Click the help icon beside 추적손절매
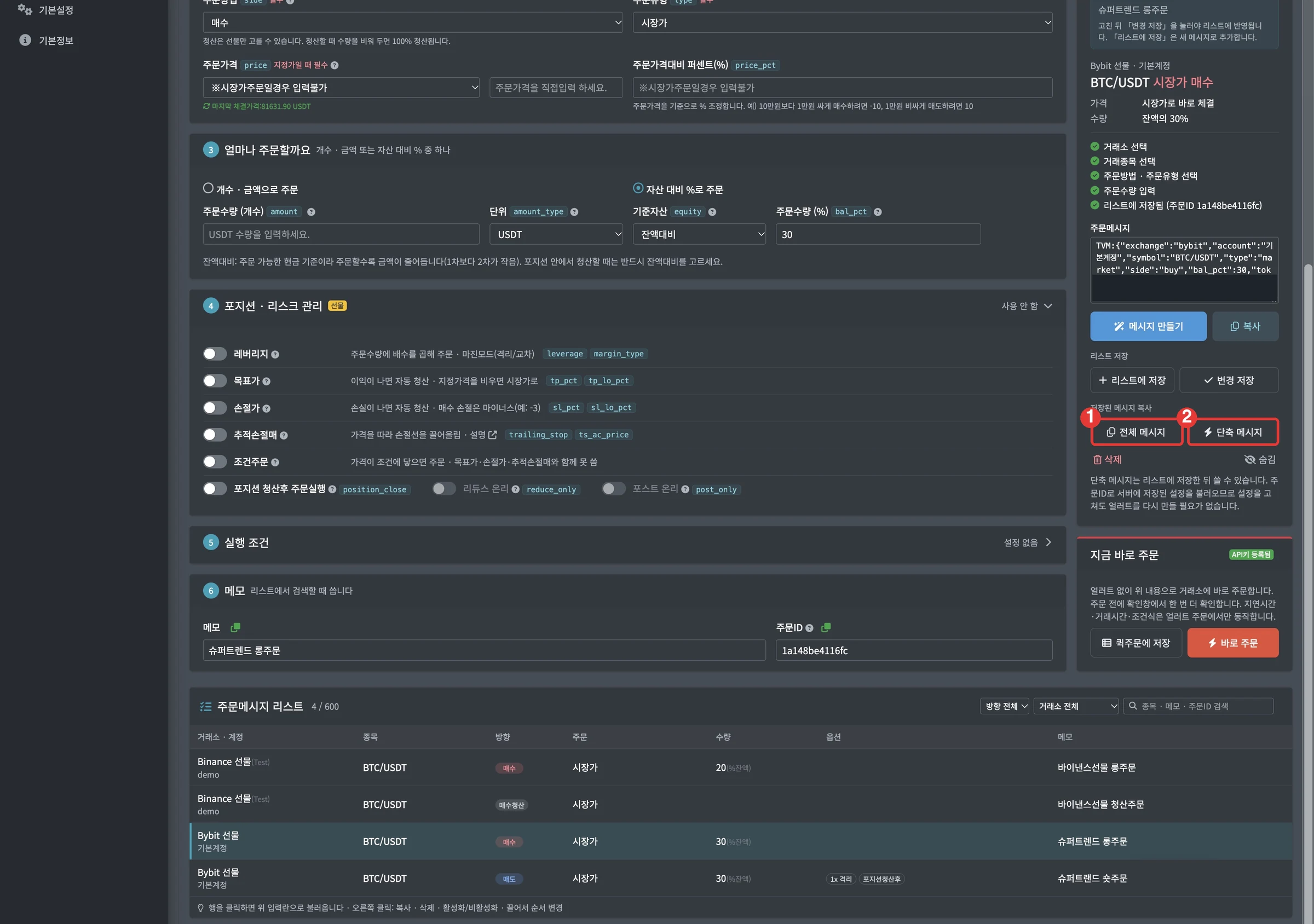The image size is (1314, 924). pyautogui.click(x=284, y=435)
